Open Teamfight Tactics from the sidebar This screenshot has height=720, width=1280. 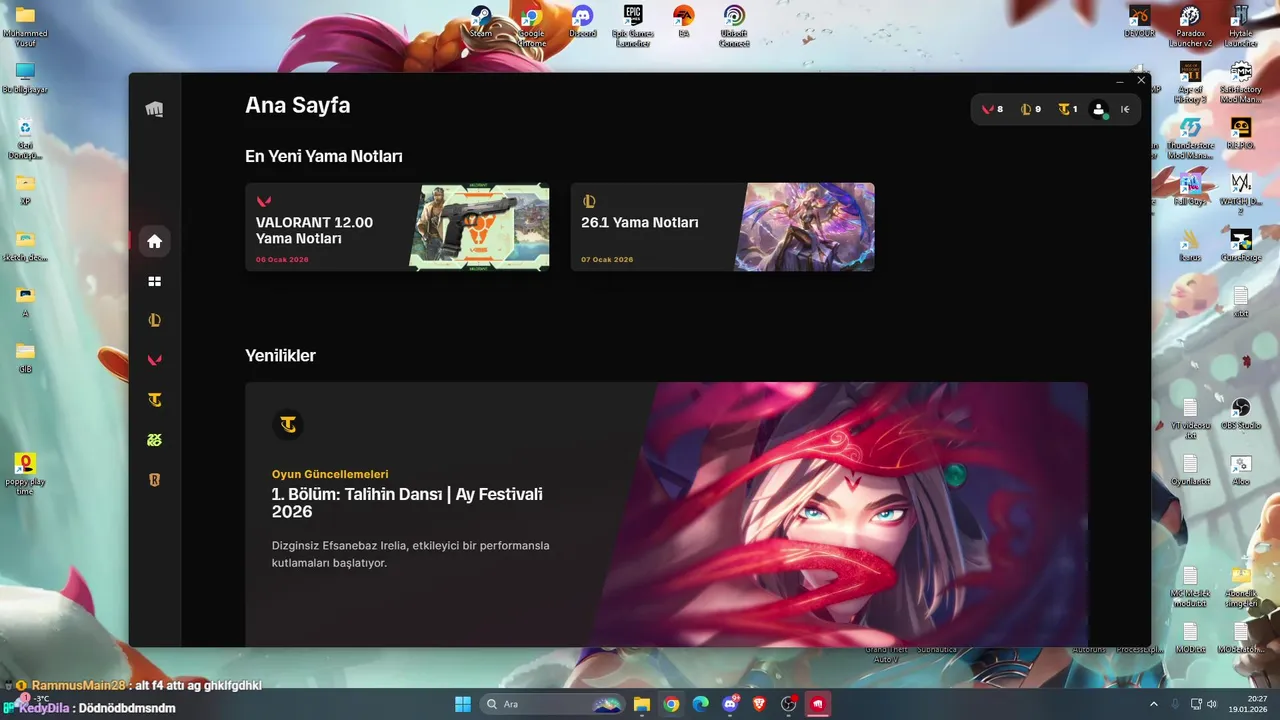(x=154, y=400)
